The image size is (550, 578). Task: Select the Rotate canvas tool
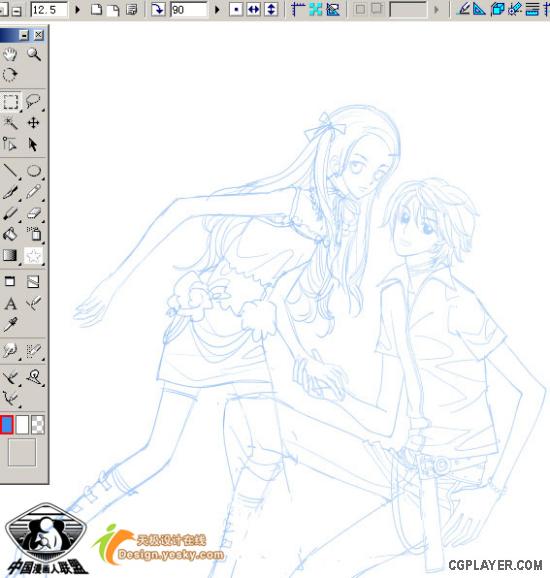(x=10, y=75)
